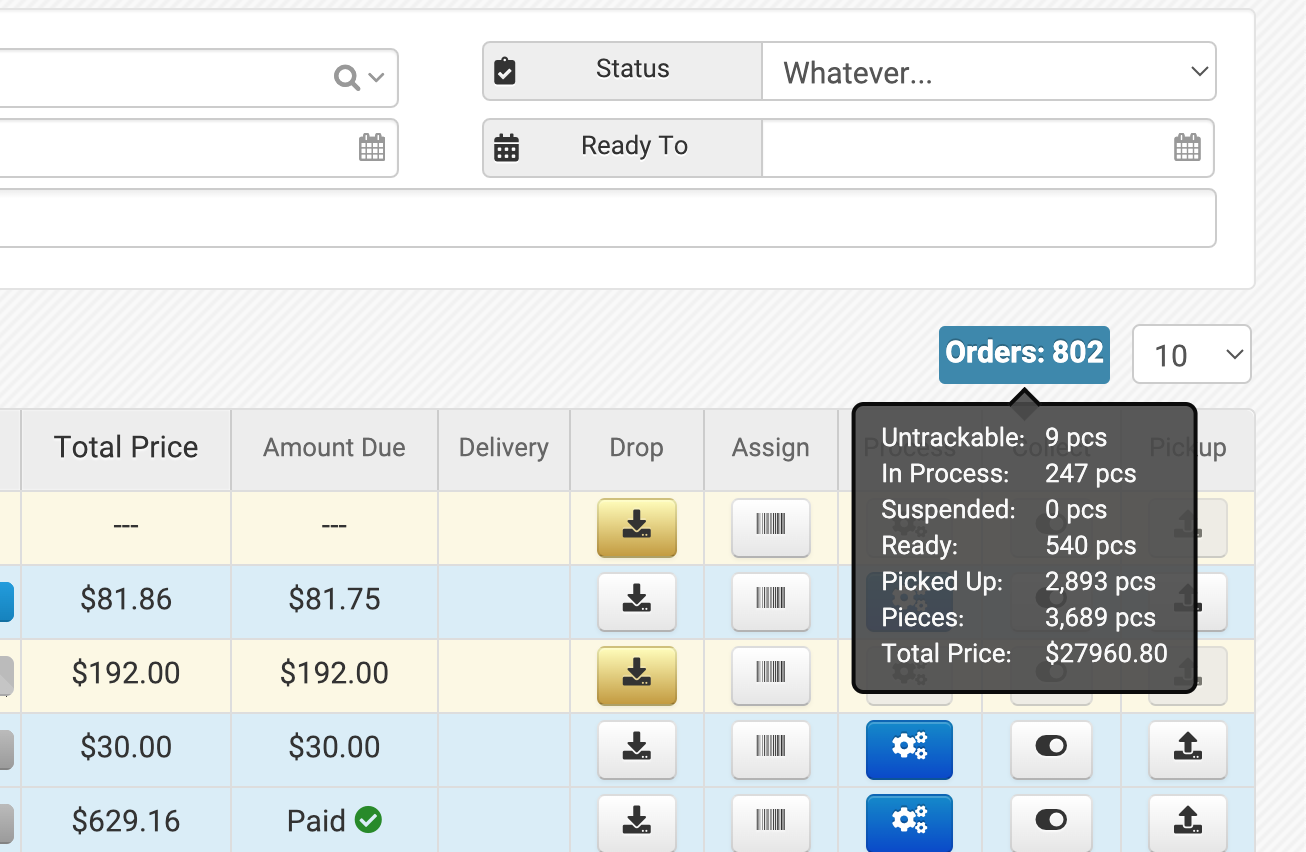Click the $81.86 total price cell
The height and width of the screenshot is (852, 1306).
point(126,601)
